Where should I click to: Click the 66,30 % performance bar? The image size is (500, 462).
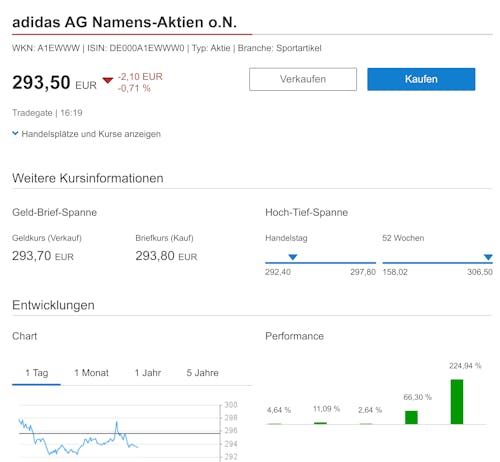tap(411, 417)
